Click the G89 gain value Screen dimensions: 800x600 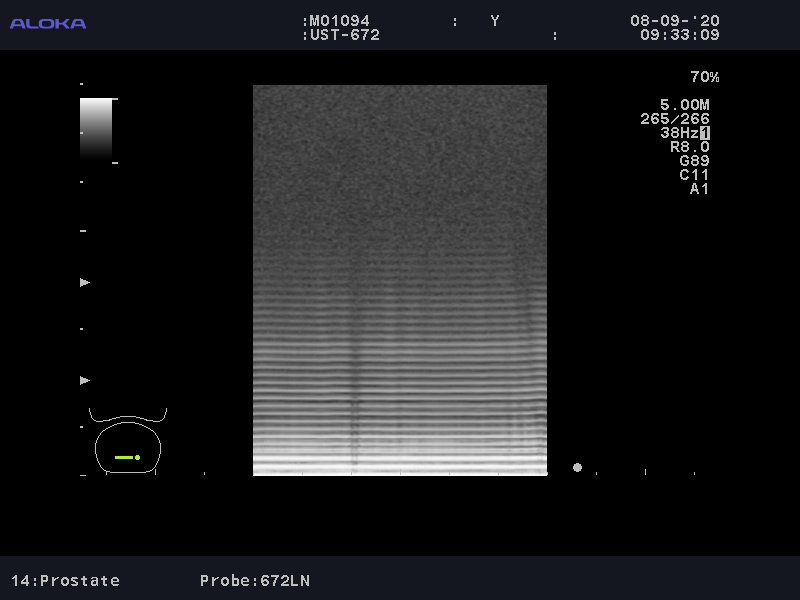point(694,161)
